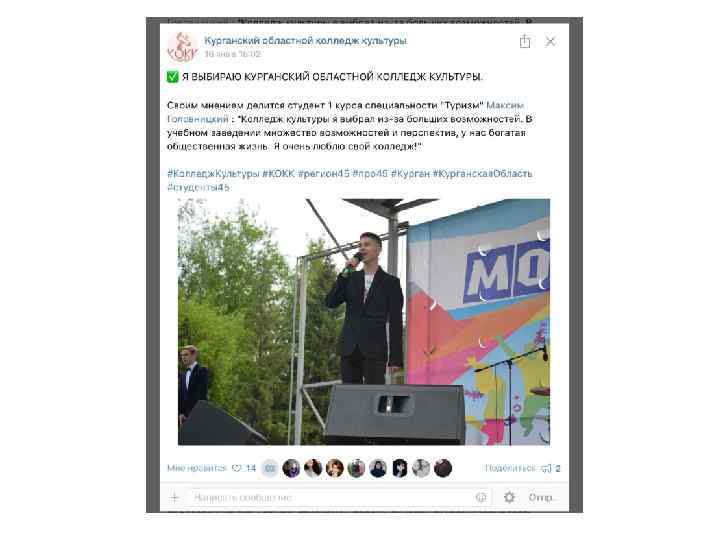
Task: Click the heart like icon showing 14
Action: coord(236,468)
